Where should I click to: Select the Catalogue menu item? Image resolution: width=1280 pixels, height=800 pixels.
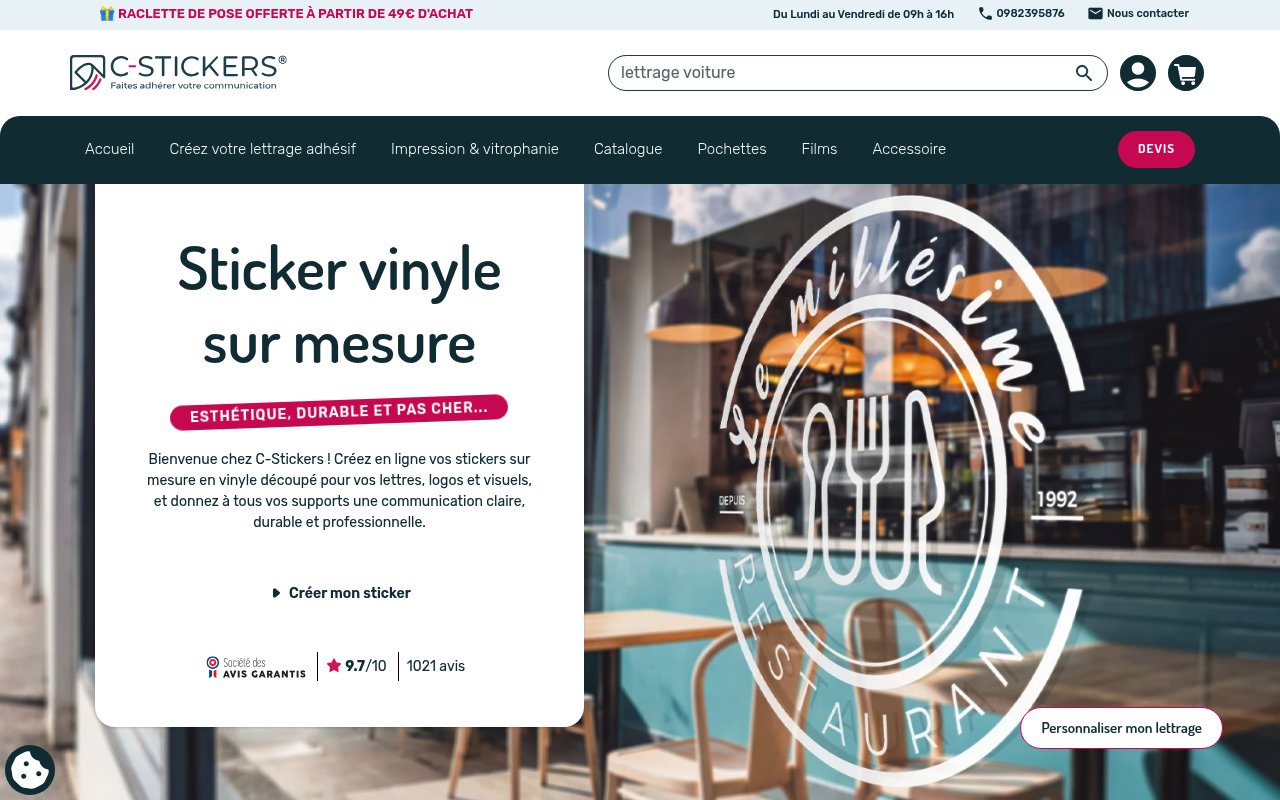628,149
